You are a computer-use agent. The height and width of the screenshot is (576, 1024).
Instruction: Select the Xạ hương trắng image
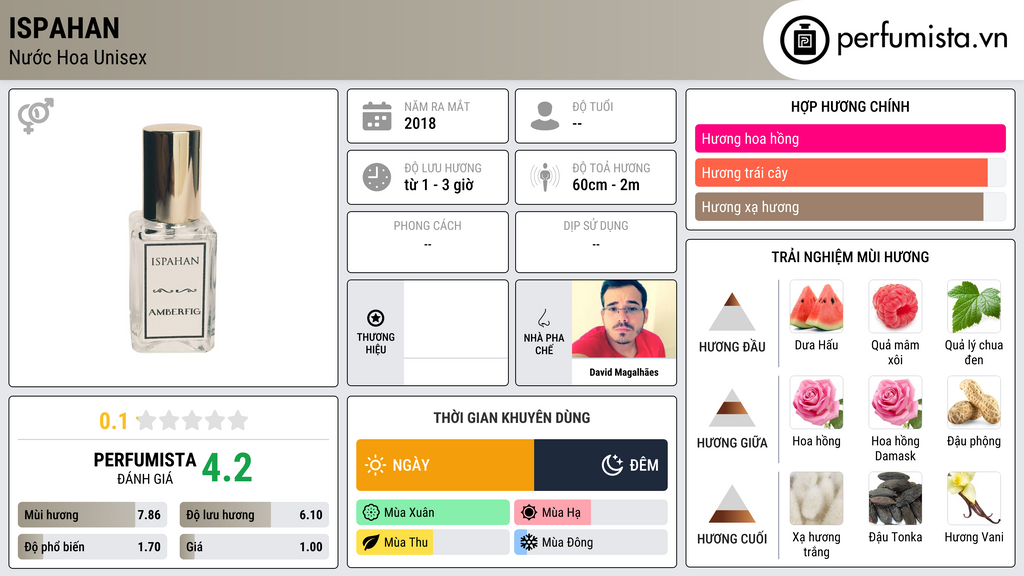pos(816,498)
